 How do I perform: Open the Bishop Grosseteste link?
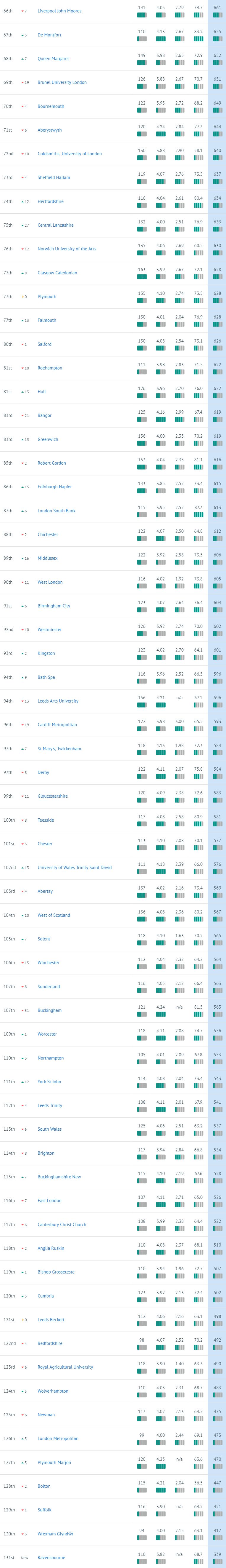point(56,1272)
